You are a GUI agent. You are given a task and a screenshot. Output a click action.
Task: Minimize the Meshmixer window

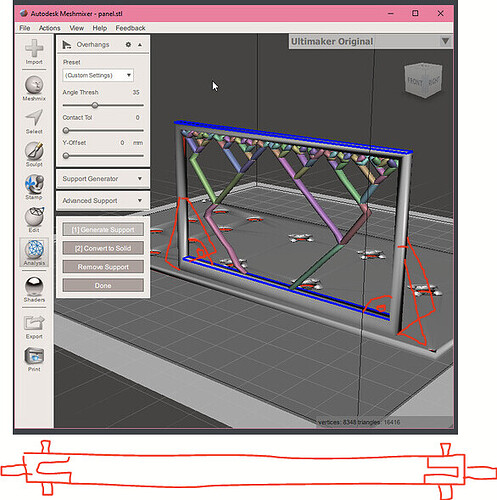(391, 13)
